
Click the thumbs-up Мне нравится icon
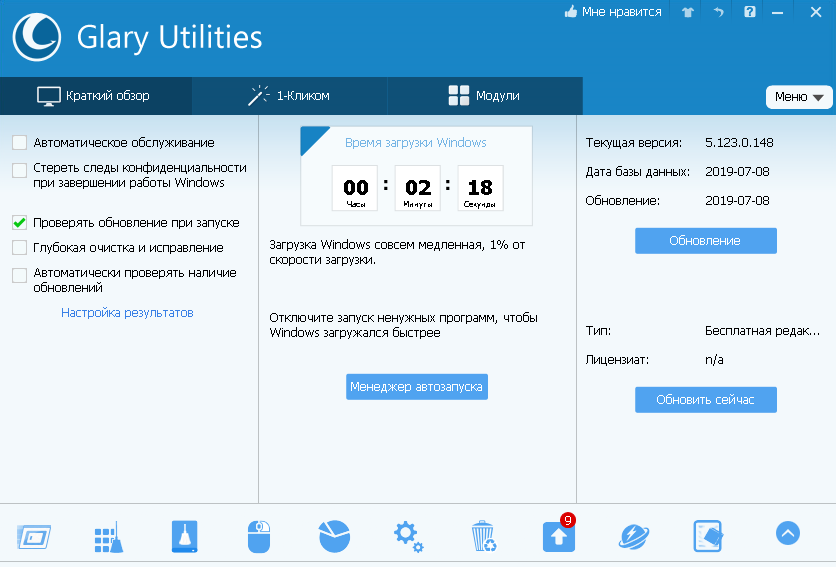[571, 12]
